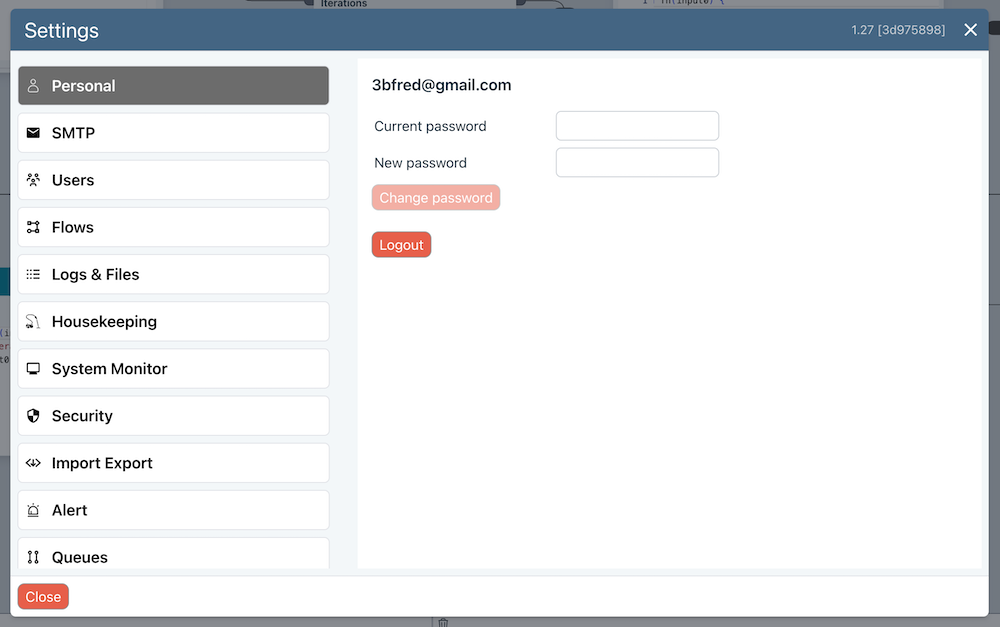Dismiss Settings dialog with the X icon

(970, 30)
